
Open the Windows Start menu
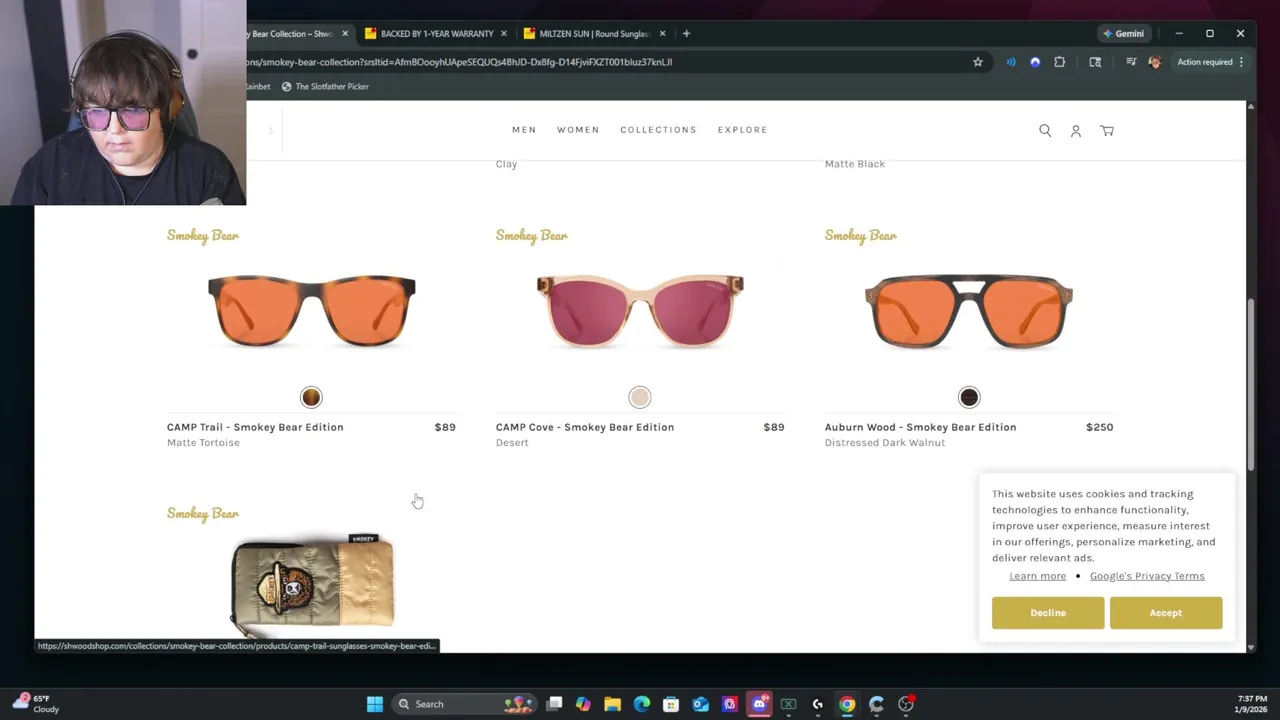click(x=375, y=704)
